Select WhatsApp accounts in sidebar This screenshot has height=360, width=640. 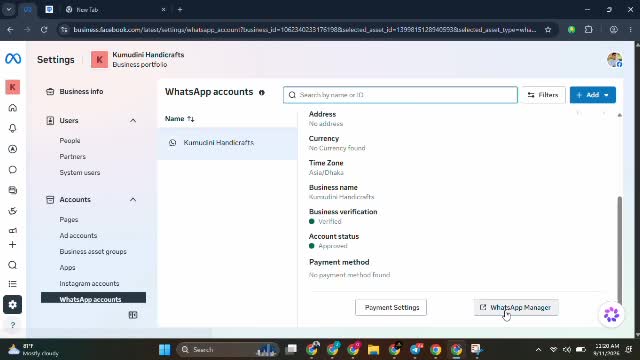point(93,298)
